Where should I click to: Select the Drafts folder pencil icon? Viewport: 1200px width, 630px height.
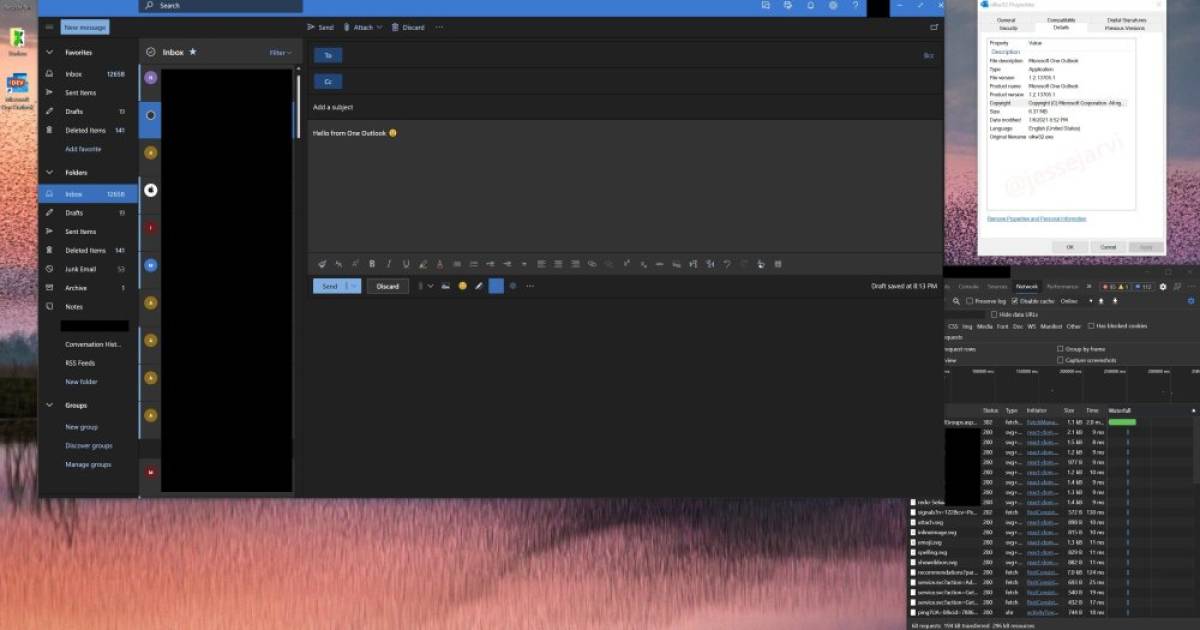[48, 212]
